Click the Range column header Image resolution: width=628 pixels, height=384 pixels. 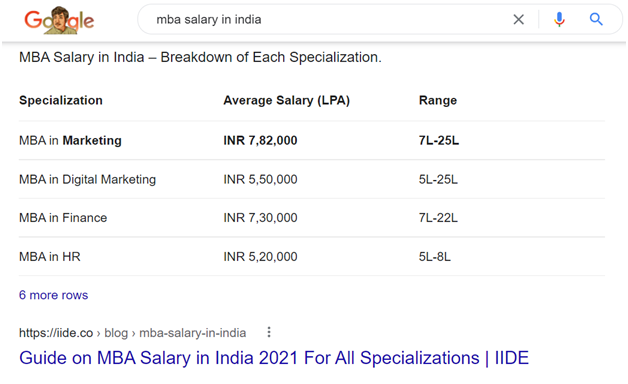(438, 101)
